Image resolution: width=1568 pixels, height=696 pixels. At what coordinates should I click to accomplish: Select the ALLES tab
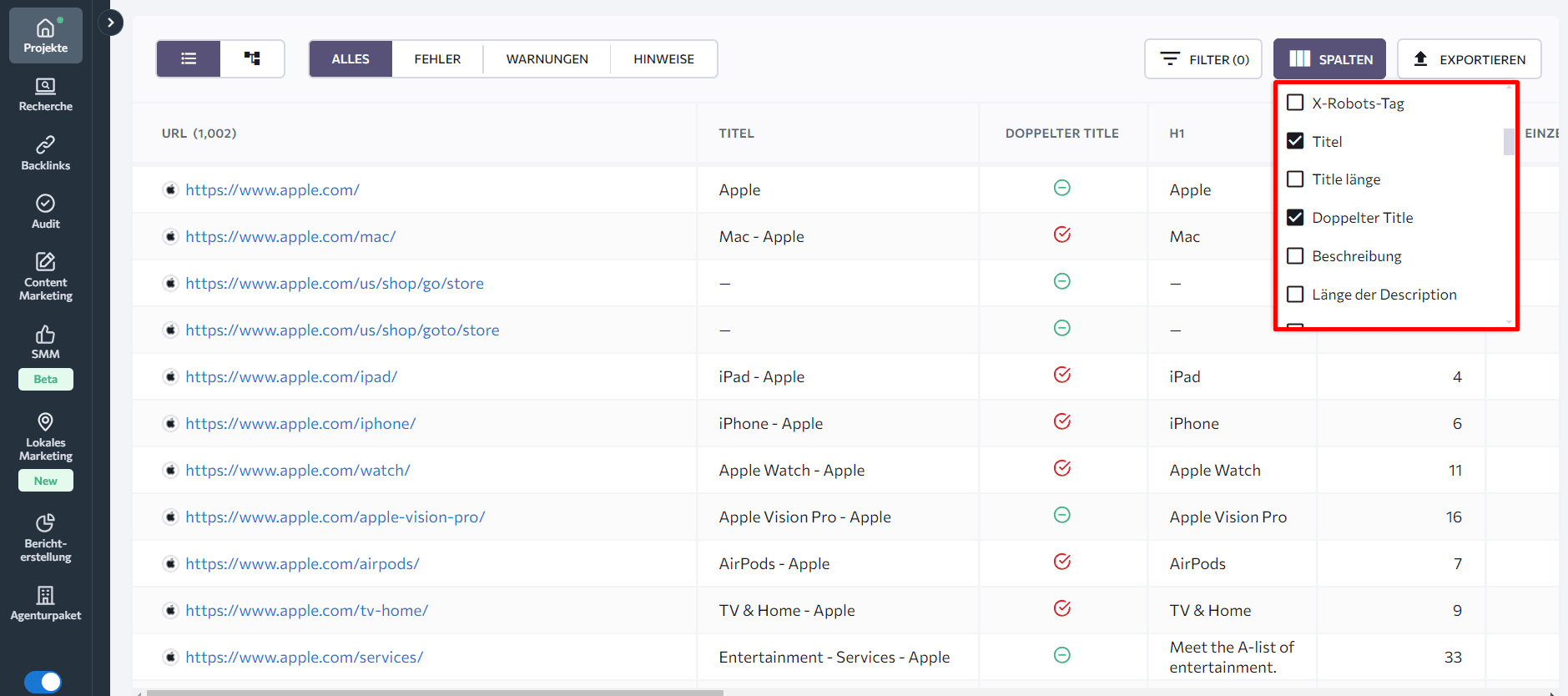(350, 59)
